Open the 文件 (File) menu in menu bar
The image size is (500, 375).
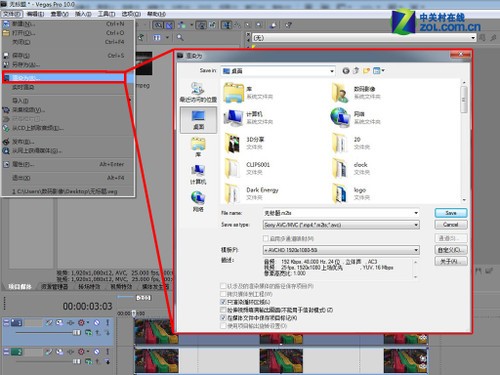coord(12,14)
